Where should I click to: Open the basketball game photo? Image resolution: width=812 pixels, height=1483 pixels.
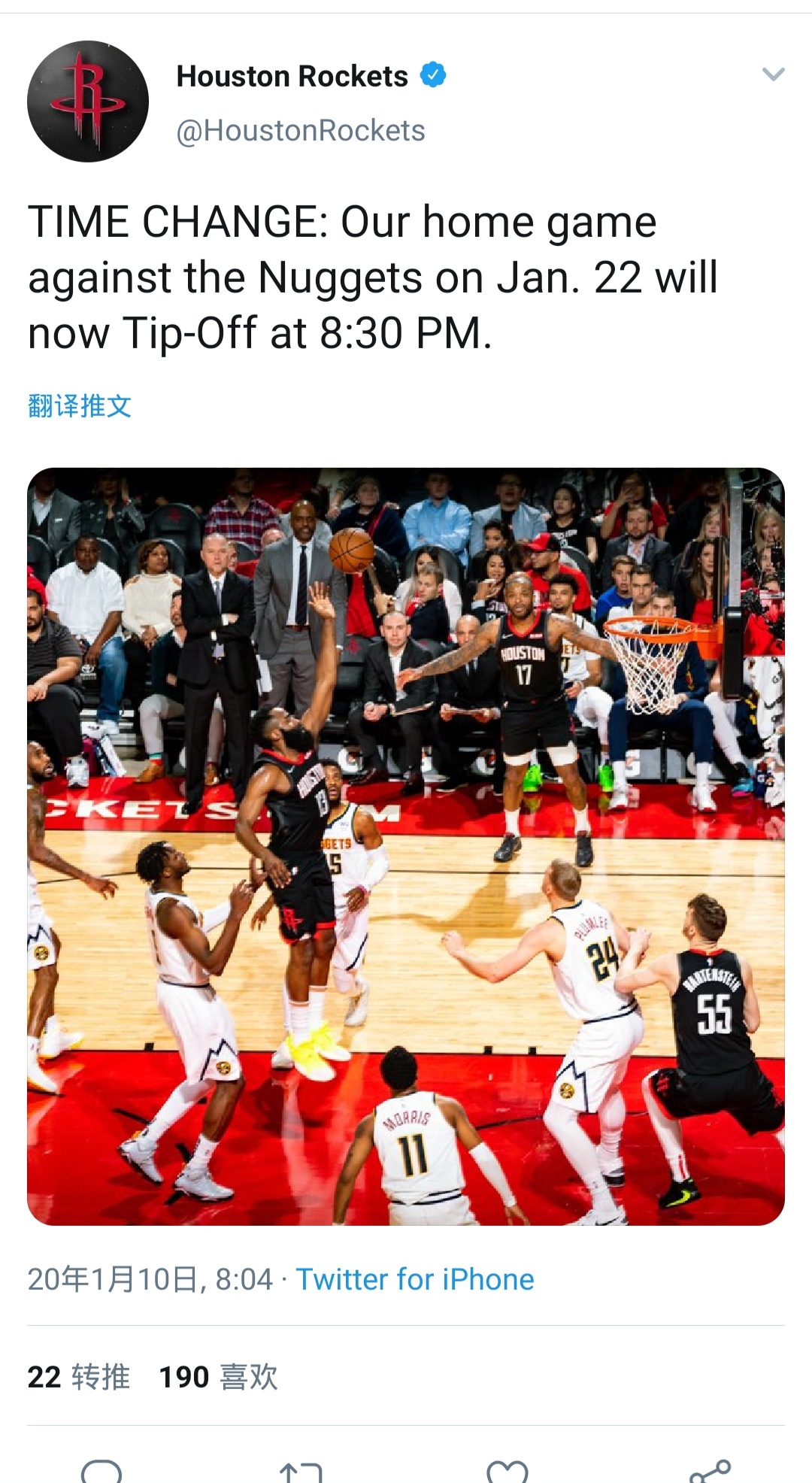click(x=406, y=847)
